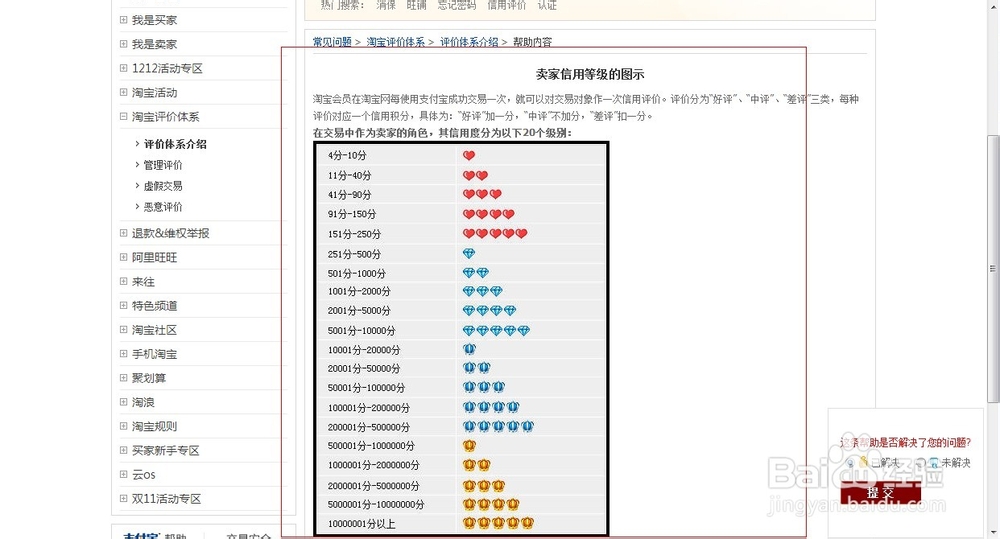Click the scrollbar down arrow

[993, 532]
